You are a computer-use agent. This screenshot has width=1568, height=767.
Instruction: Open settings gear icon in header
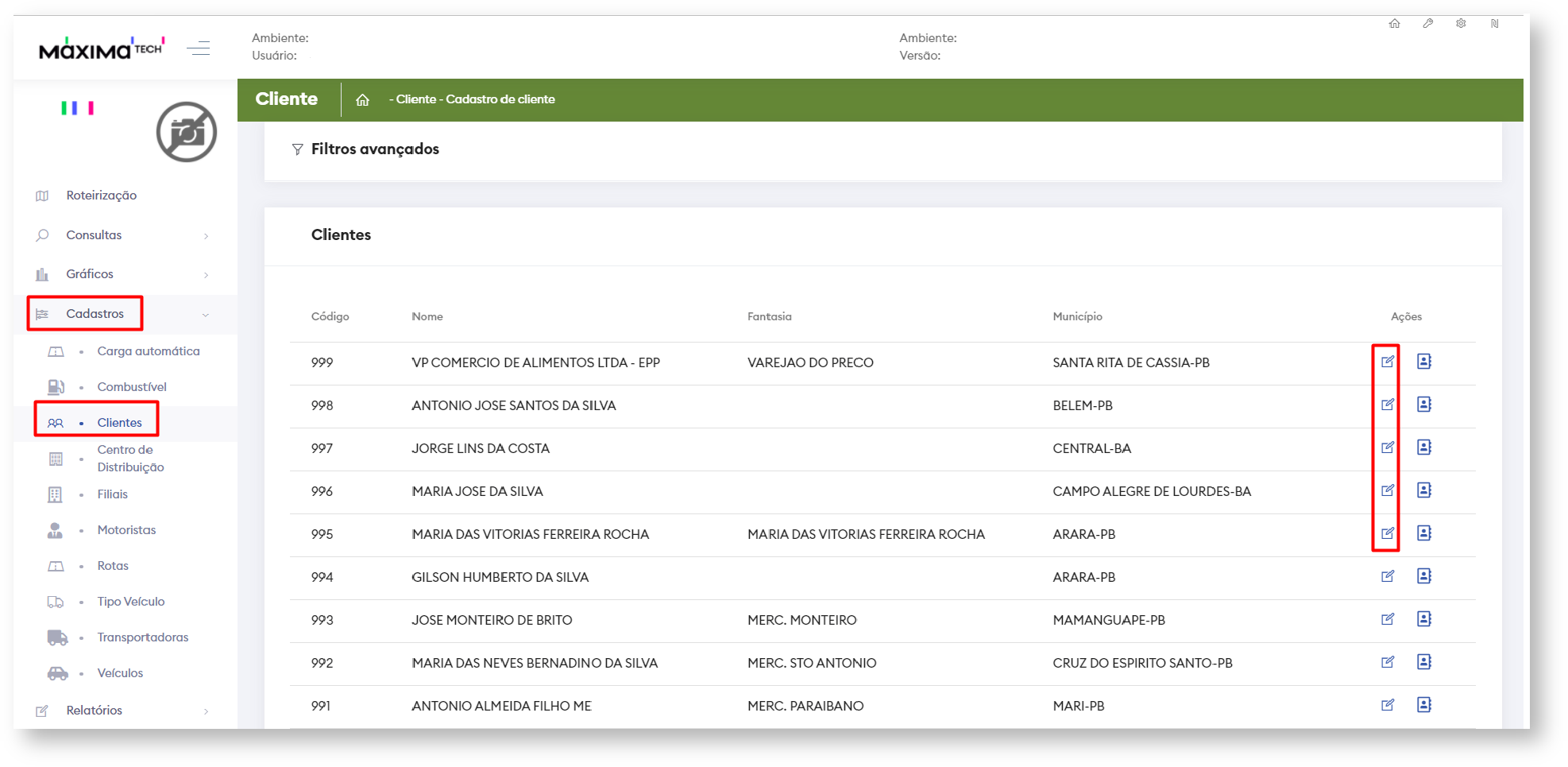1461,24
